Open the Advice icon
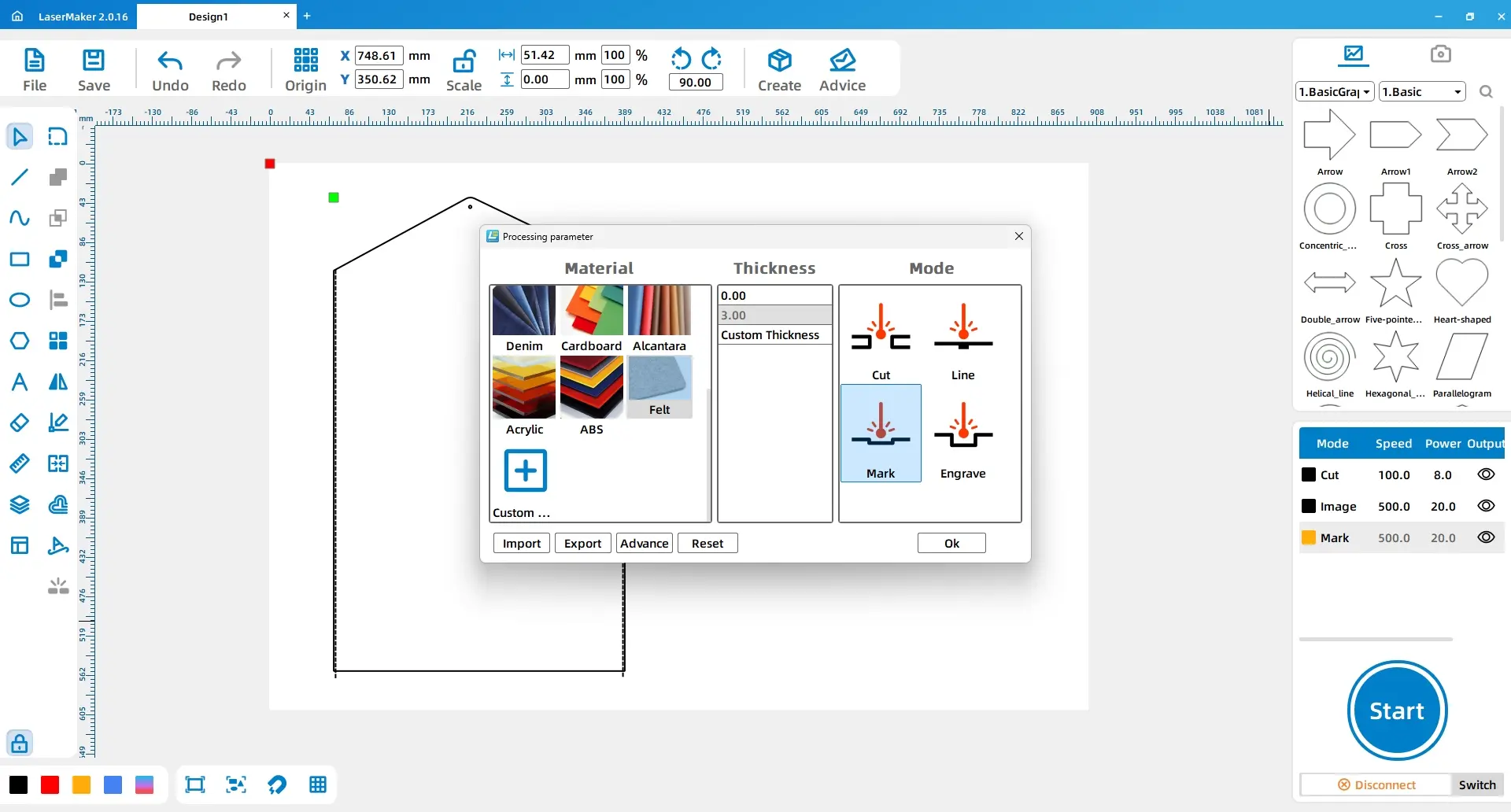Viewport: 1511px width, 812px height. 842,61
